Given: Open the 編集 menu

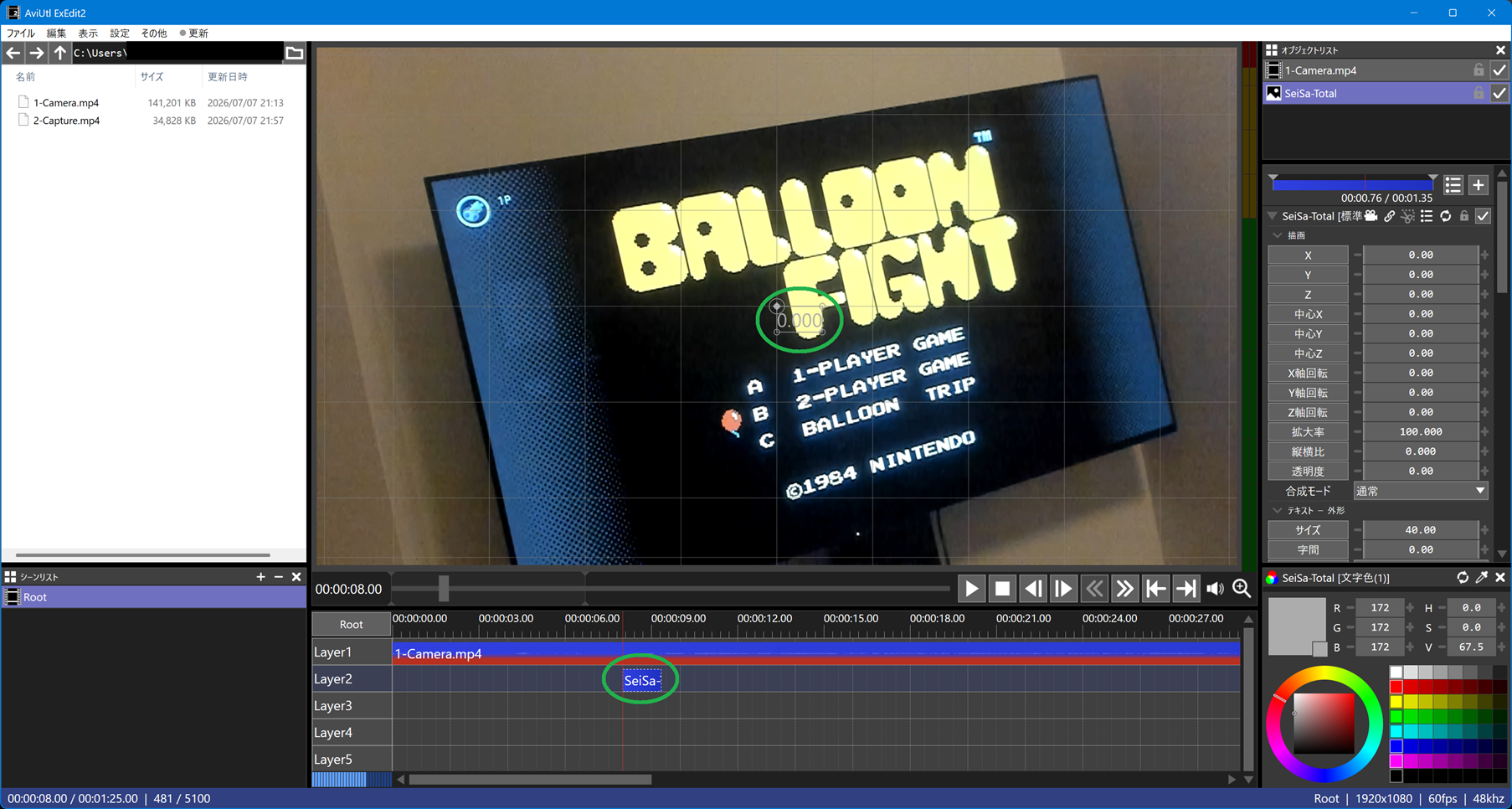Looking at the screenshot, I should coord(56,33).
